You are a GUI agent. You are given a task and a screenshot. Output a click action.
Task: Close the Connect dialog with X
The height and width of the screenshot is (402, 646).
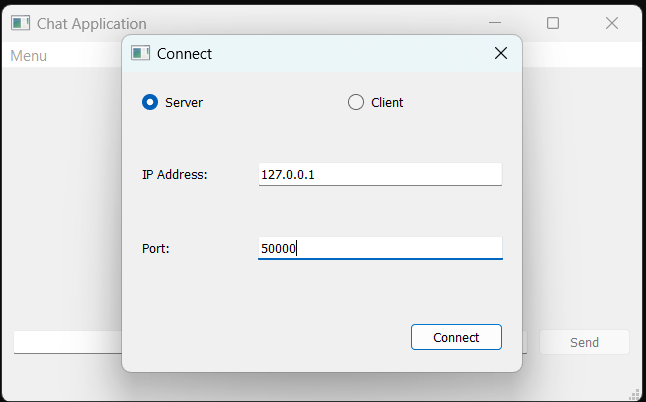[501, 53]
